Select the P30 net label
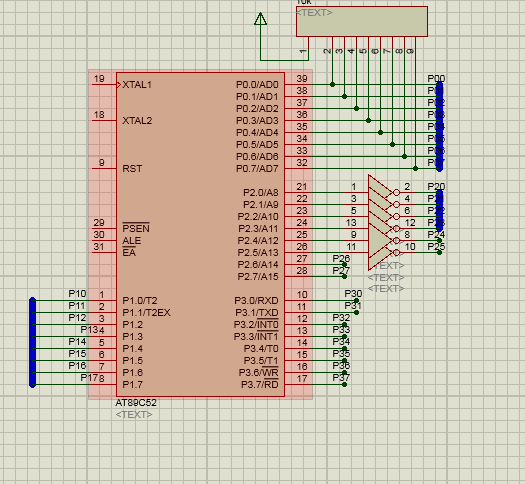 tap(353, 294)
